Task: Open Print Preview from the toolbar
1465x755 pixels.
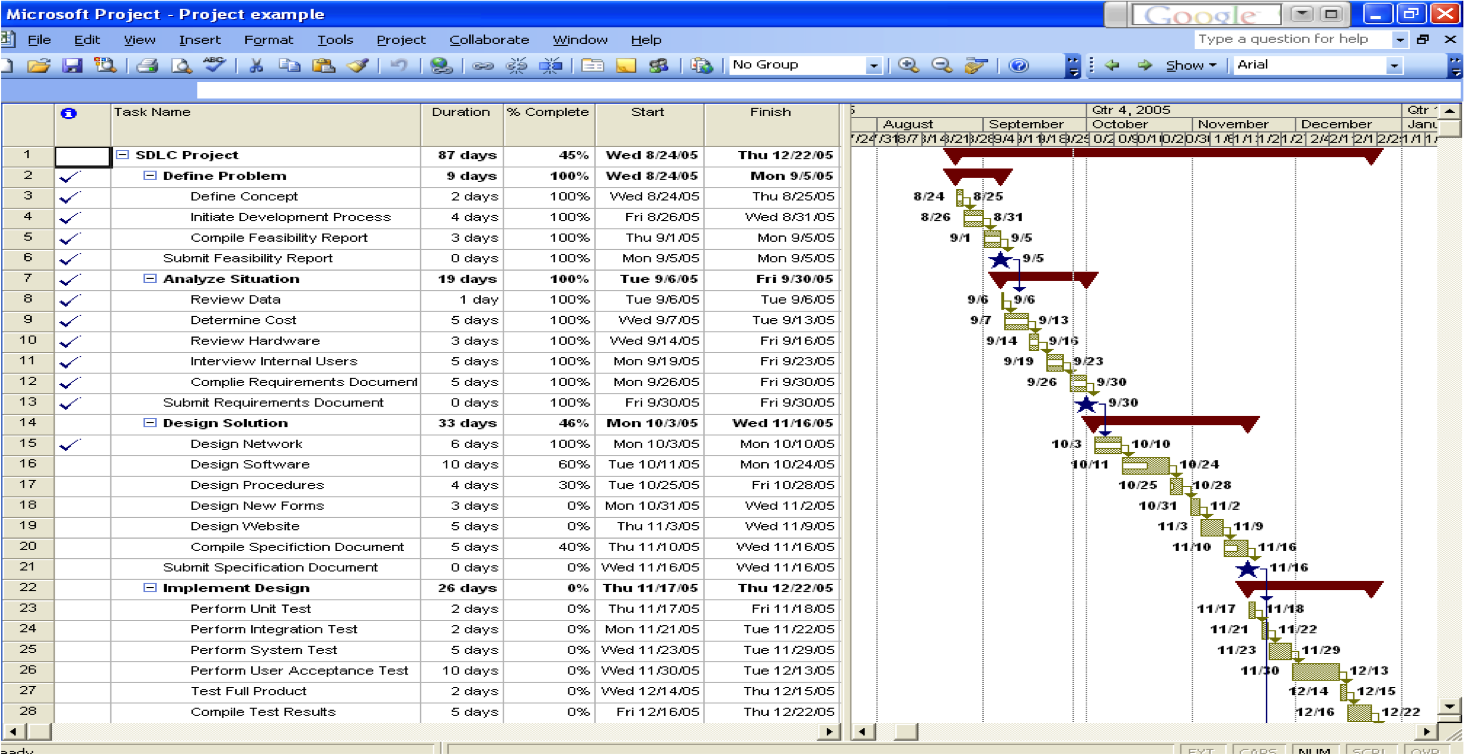Action: pyautogui.click(x=180, y=65)
